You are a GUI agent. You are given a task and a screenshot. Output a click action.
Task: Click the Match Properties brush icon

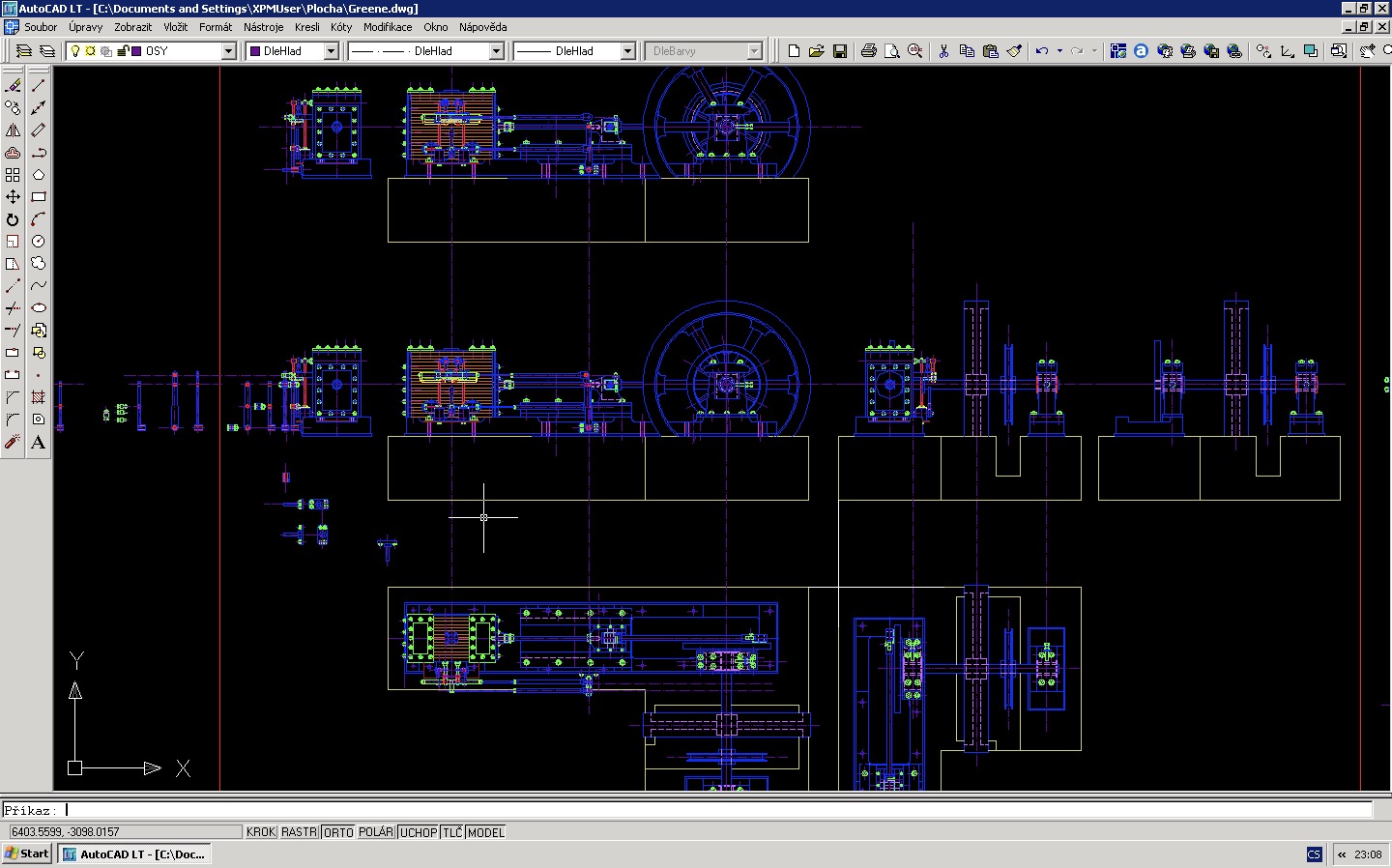[x=1014, y=51]
